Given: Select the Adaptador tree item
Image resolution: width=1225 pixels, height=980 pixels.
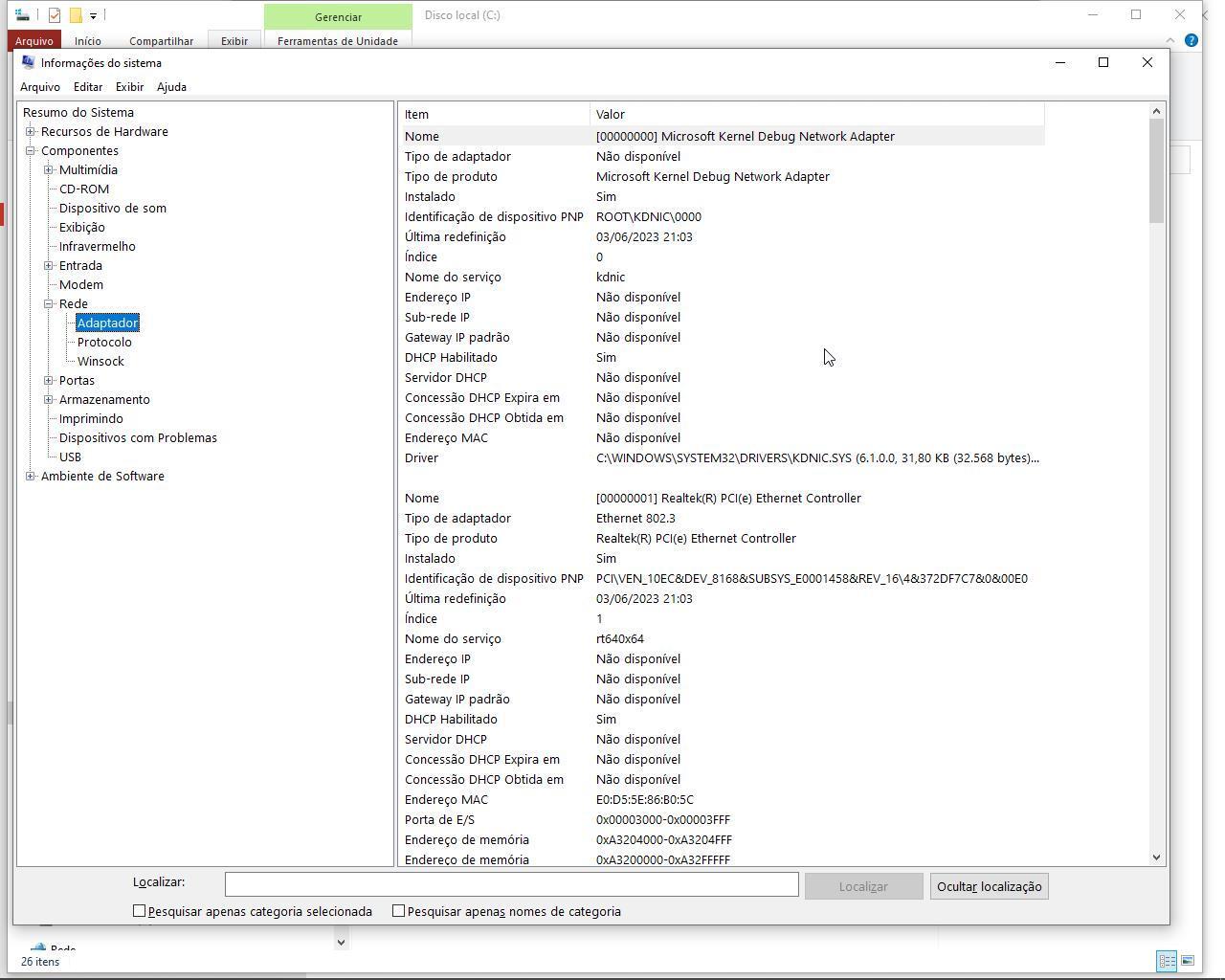Looking at the screenshot, I should tap(108, 323).
